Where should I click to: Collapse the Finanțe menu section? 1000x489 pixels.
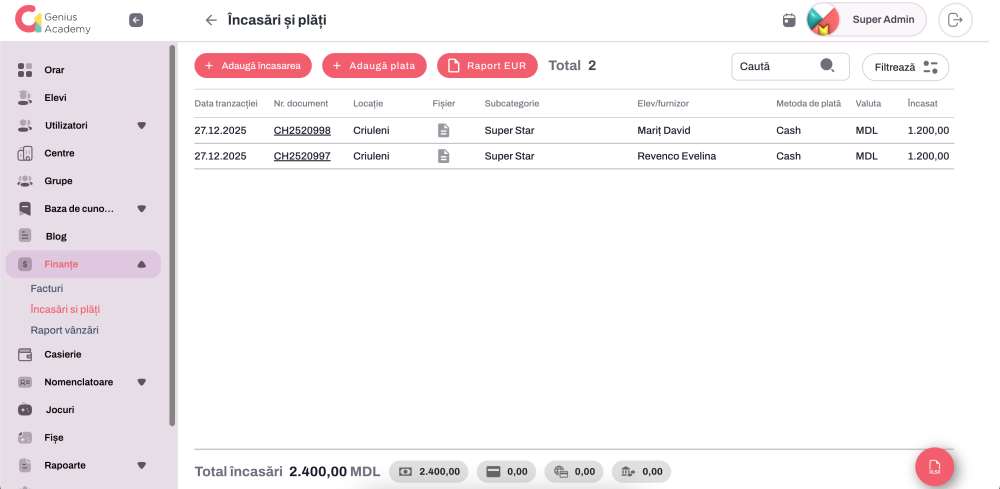pyautogui.click(x=141, y=264)
